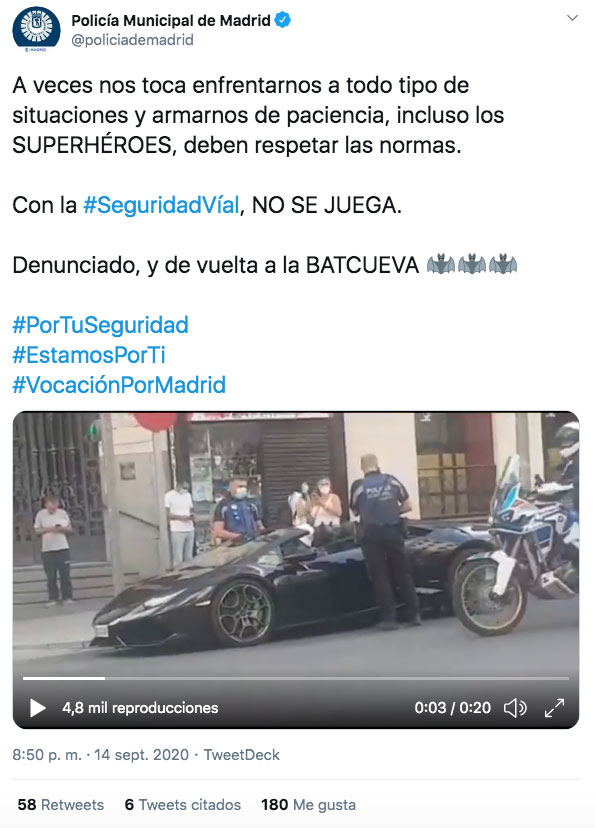Play the video with the play icon
The height and width of the screenshot is (828, 595).
pyautogui.click(x=37, y=708)
